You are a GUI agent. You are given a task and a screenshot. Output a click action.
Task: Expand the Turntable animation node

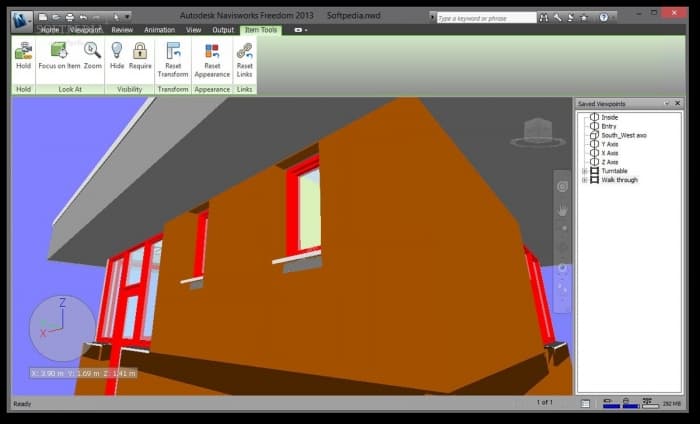(584, 171)
